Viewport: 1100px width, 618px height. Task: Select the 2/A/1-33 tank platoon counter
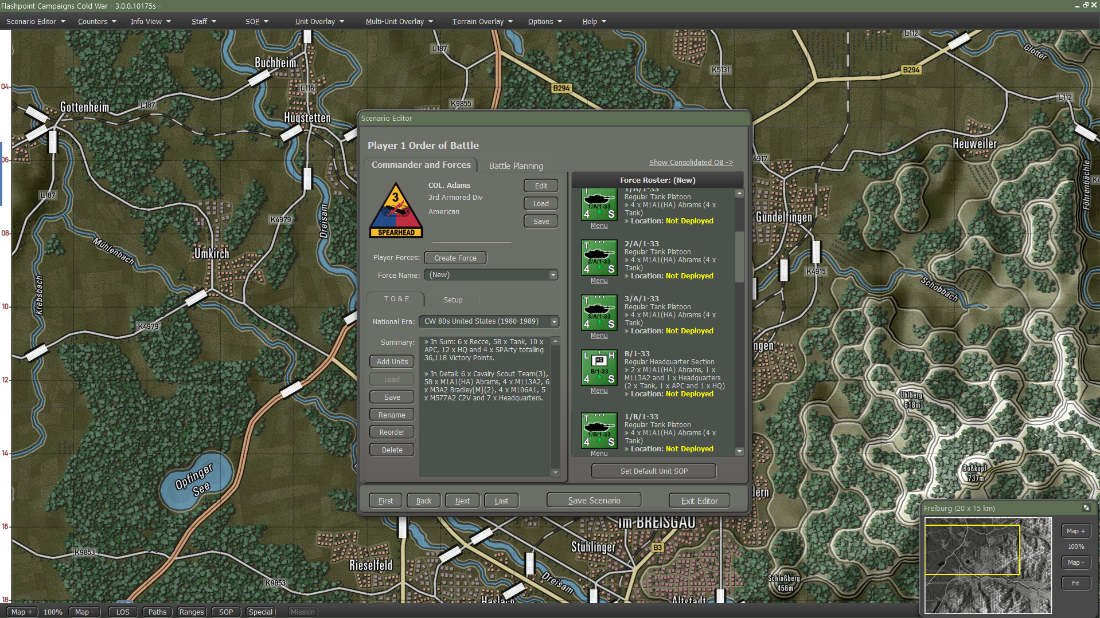click(599, 258)
